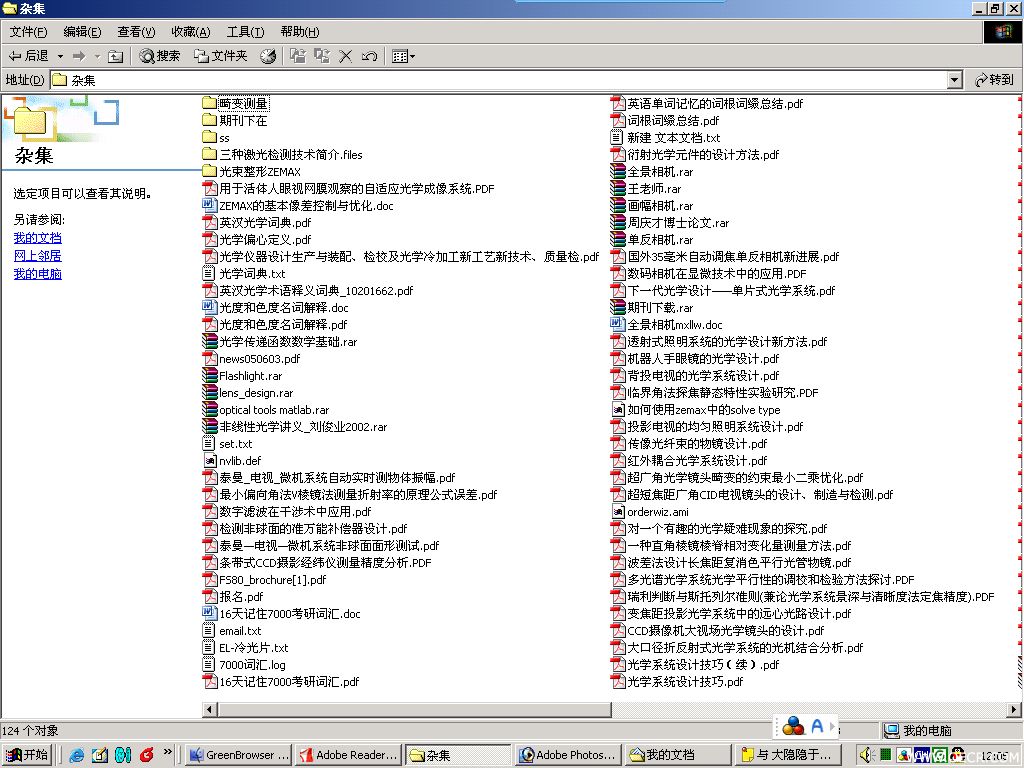Image resolution: width=1024 pixels, height=768 pixels.
Task: Click the Copy To folder icon
Action: tap(321, 56)
